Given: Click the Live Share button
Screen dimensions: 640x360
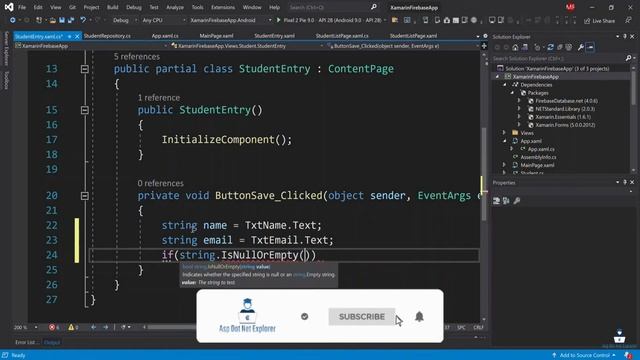Looking at the screenshot, I should point(599,20).
